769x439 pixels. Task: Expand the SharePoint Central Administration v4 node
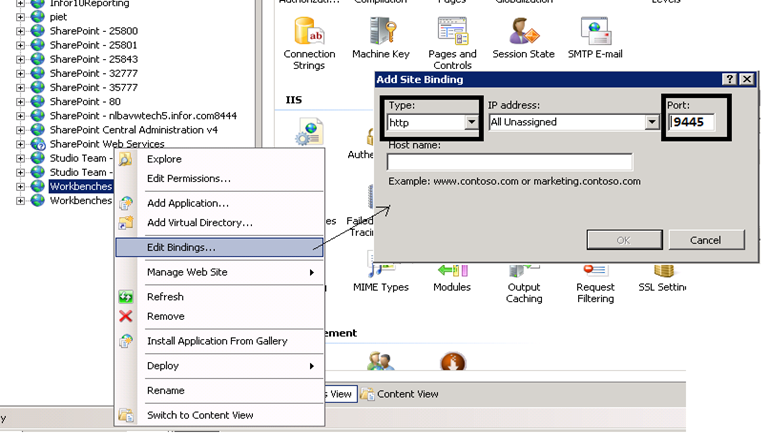pyautogui.click(x=21, y=130)
